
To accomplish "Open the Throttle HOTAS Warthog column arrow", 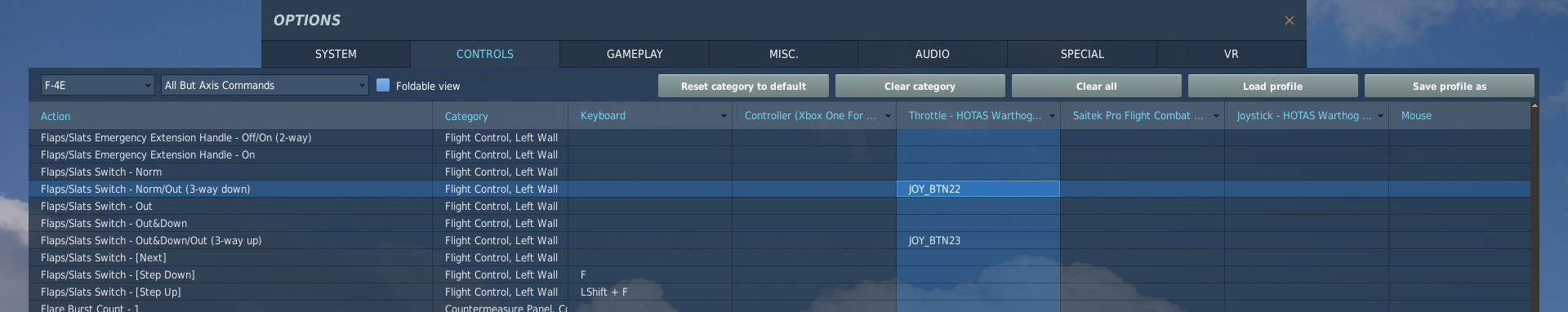I will point(1052,116).
